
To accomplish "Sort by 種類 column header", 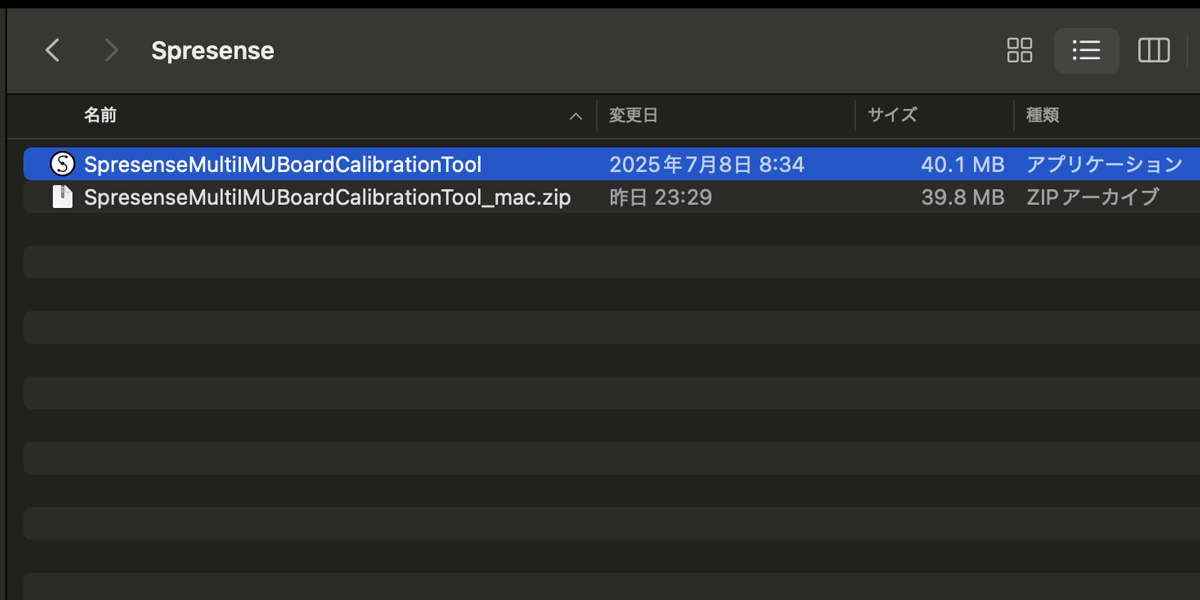I will coord(1042,116).
